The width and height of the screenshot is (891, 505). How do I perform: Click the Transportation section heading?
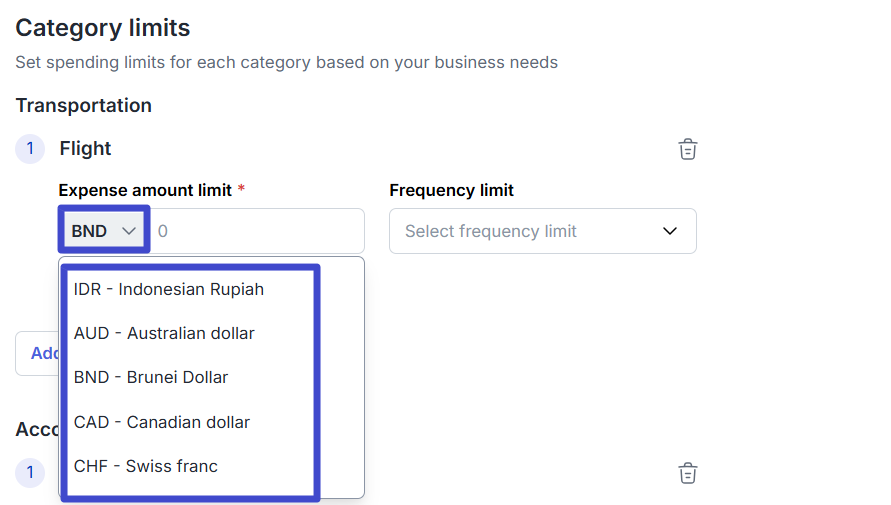click(x=83, y=105)
